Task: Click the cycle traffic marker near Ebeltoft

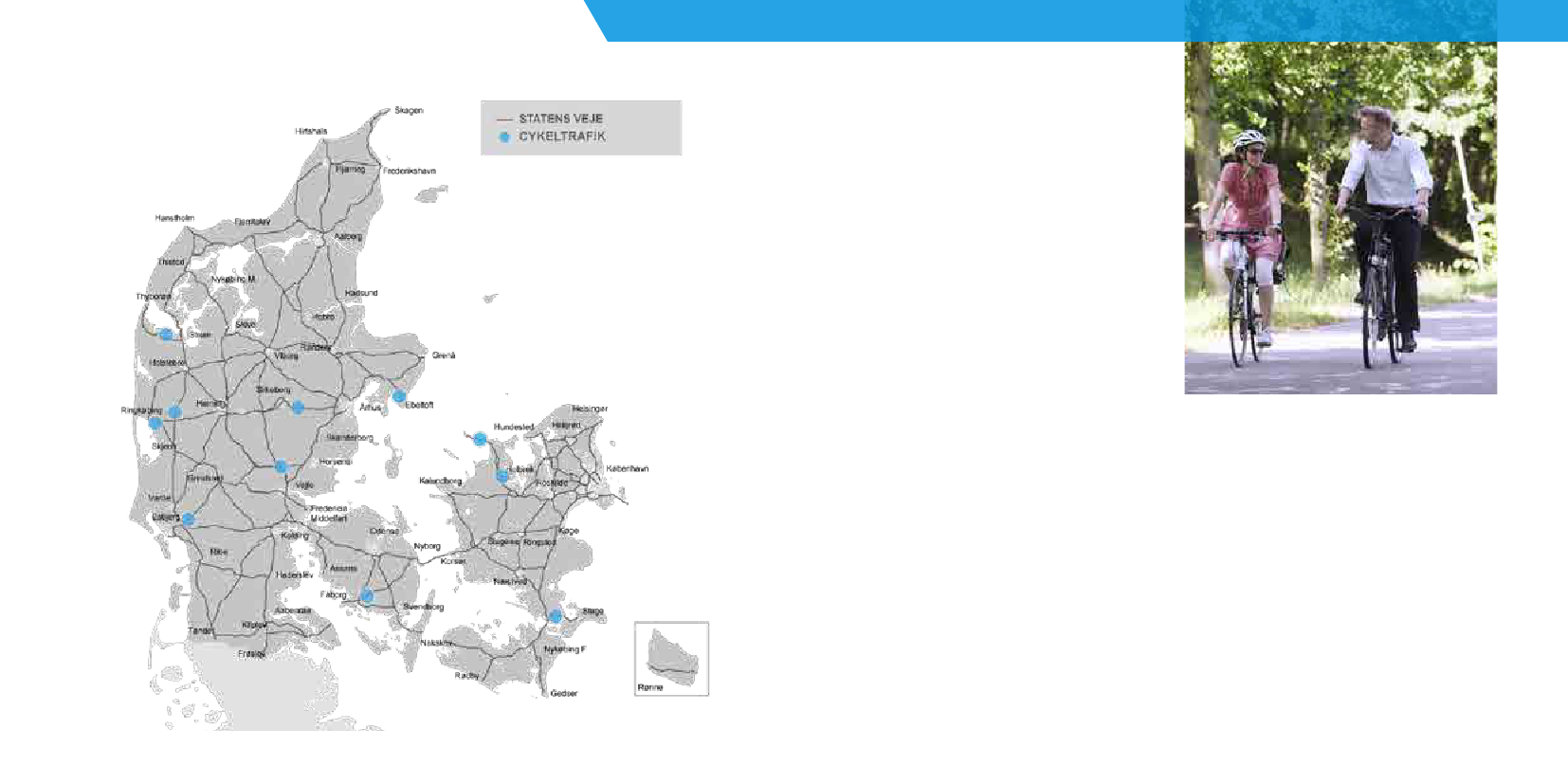Action: [399, 396]
